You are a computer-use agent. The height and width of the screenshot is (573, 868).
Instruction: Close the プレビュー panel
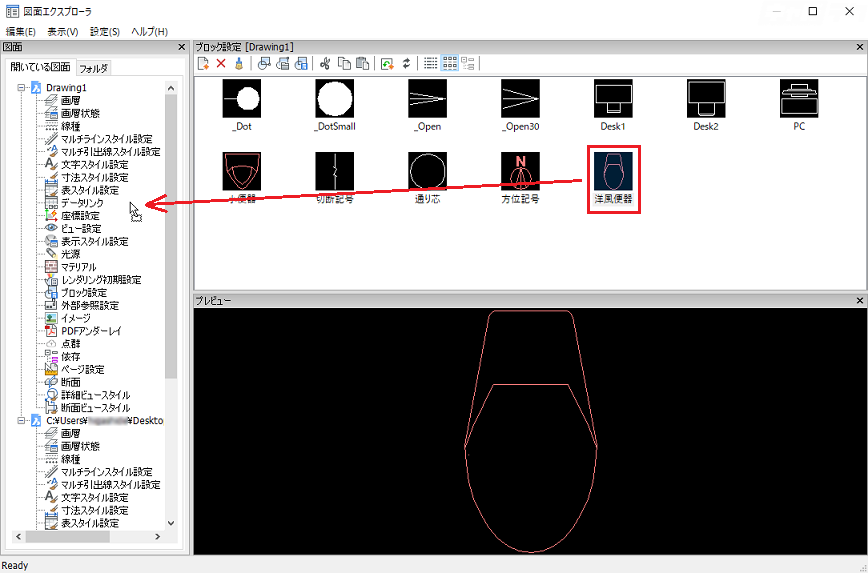click(x=860, y=301)
